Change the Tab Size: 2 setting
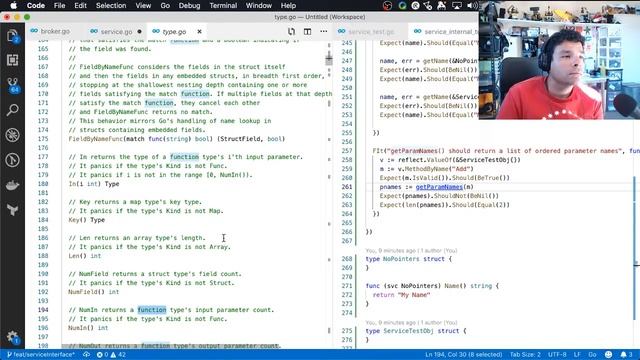This screenshot has width=640, height=360. [x=525, y=355]
